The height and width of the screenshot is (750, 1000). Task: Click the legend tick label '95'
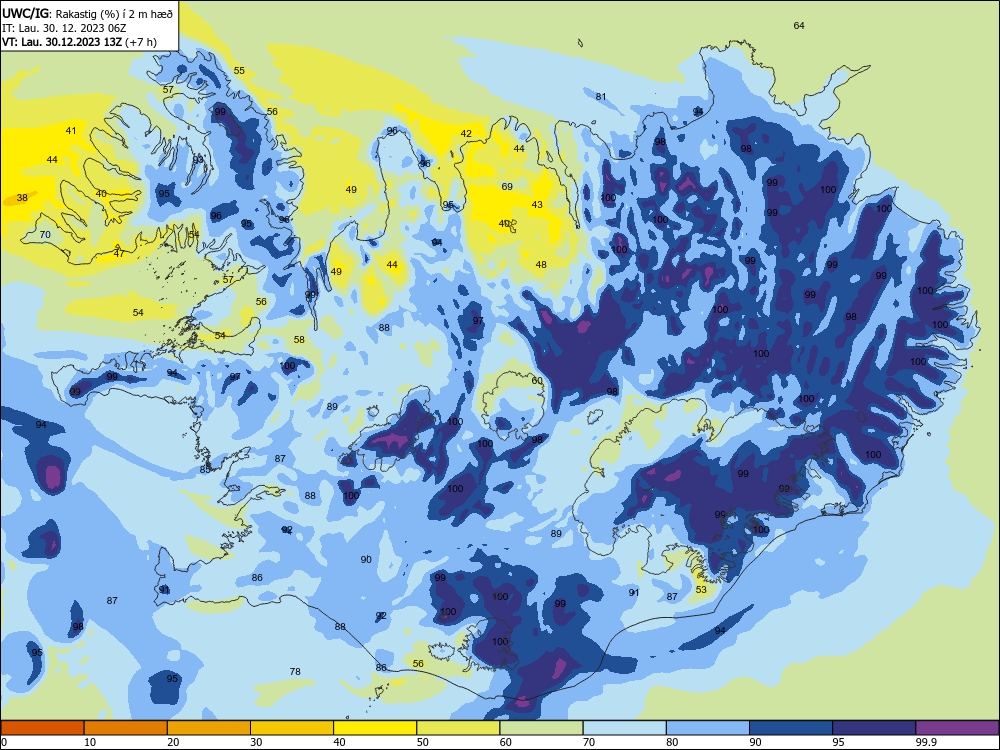point(839,742)
